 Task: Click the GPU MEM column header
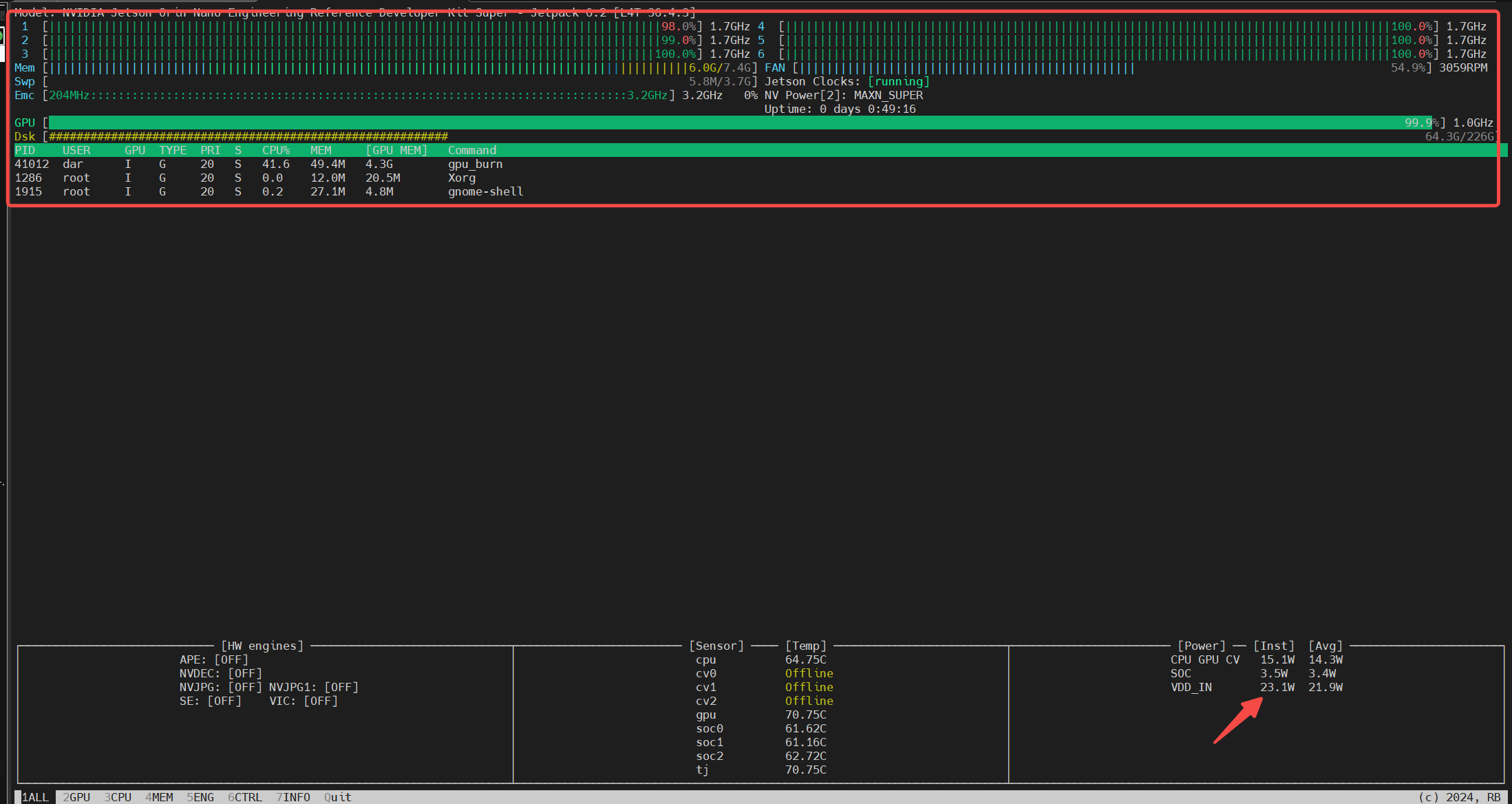[396, 150]
